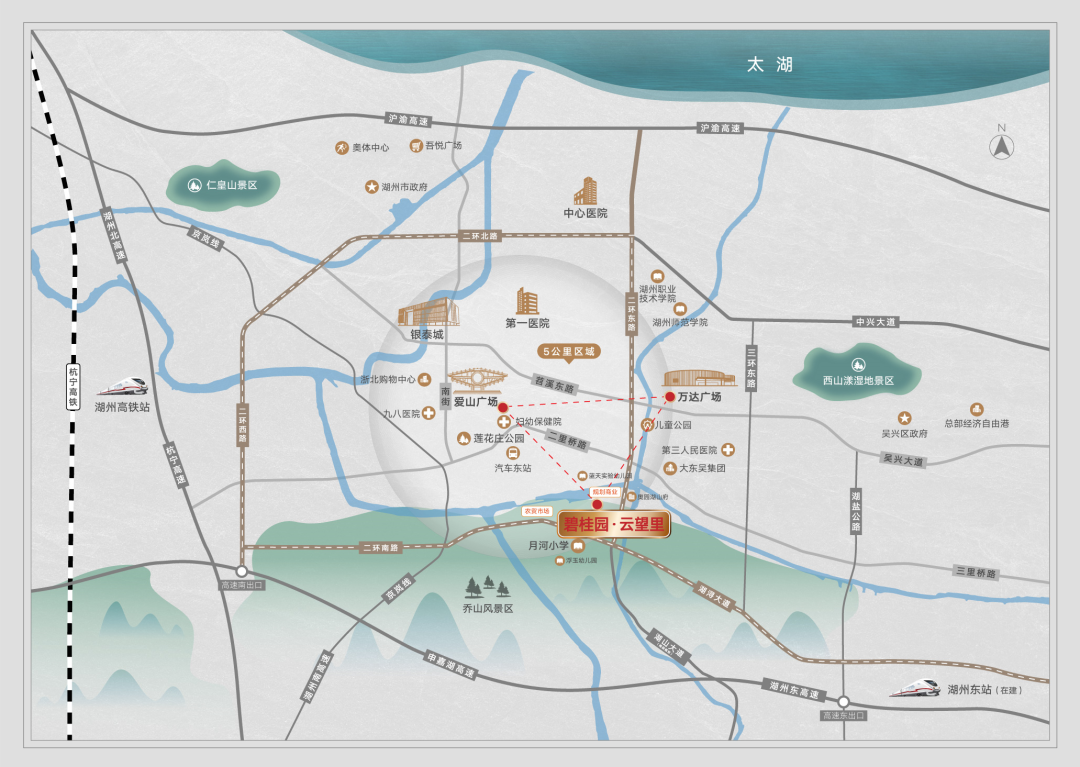This screenshot has height=767, width=1080.
Task: Click the 汽车东站 bus icon
Action: click(513, 453)
